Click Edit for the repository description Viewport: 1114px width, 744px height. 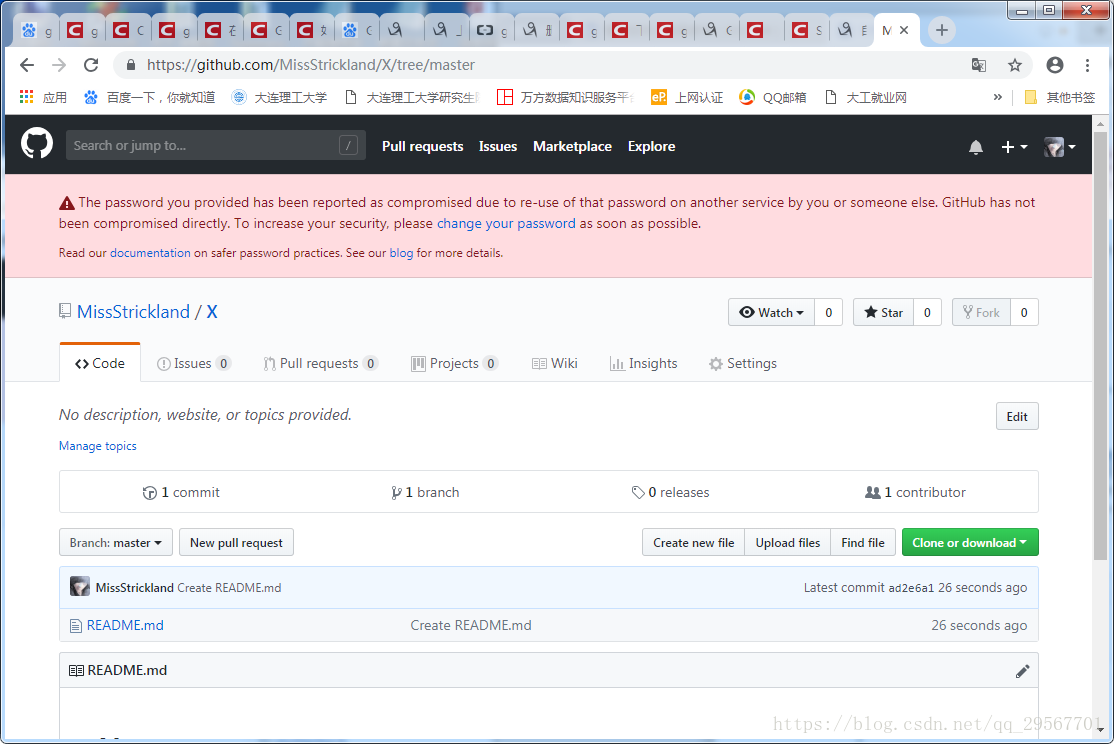pyautogui.click(x=1017, y=416)
